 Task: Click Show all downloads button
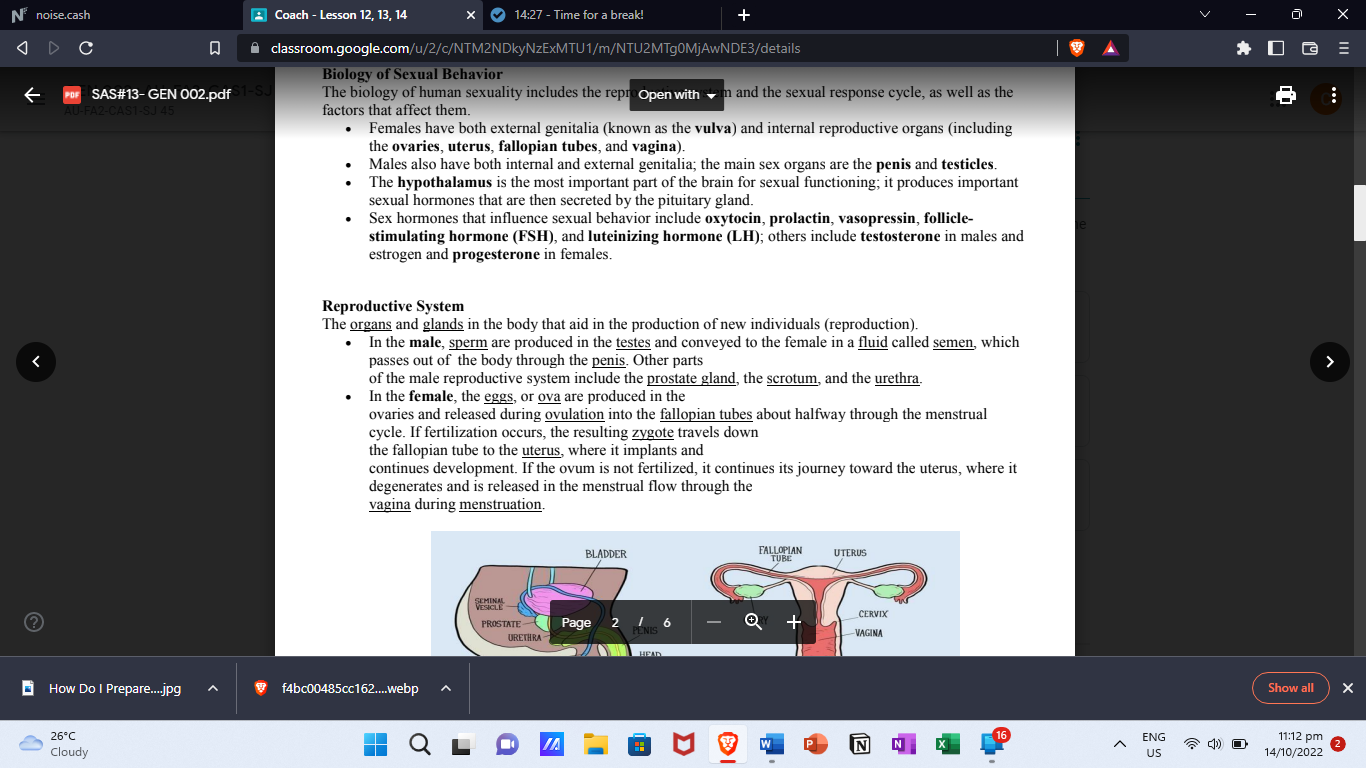[x=1290, y=688]
